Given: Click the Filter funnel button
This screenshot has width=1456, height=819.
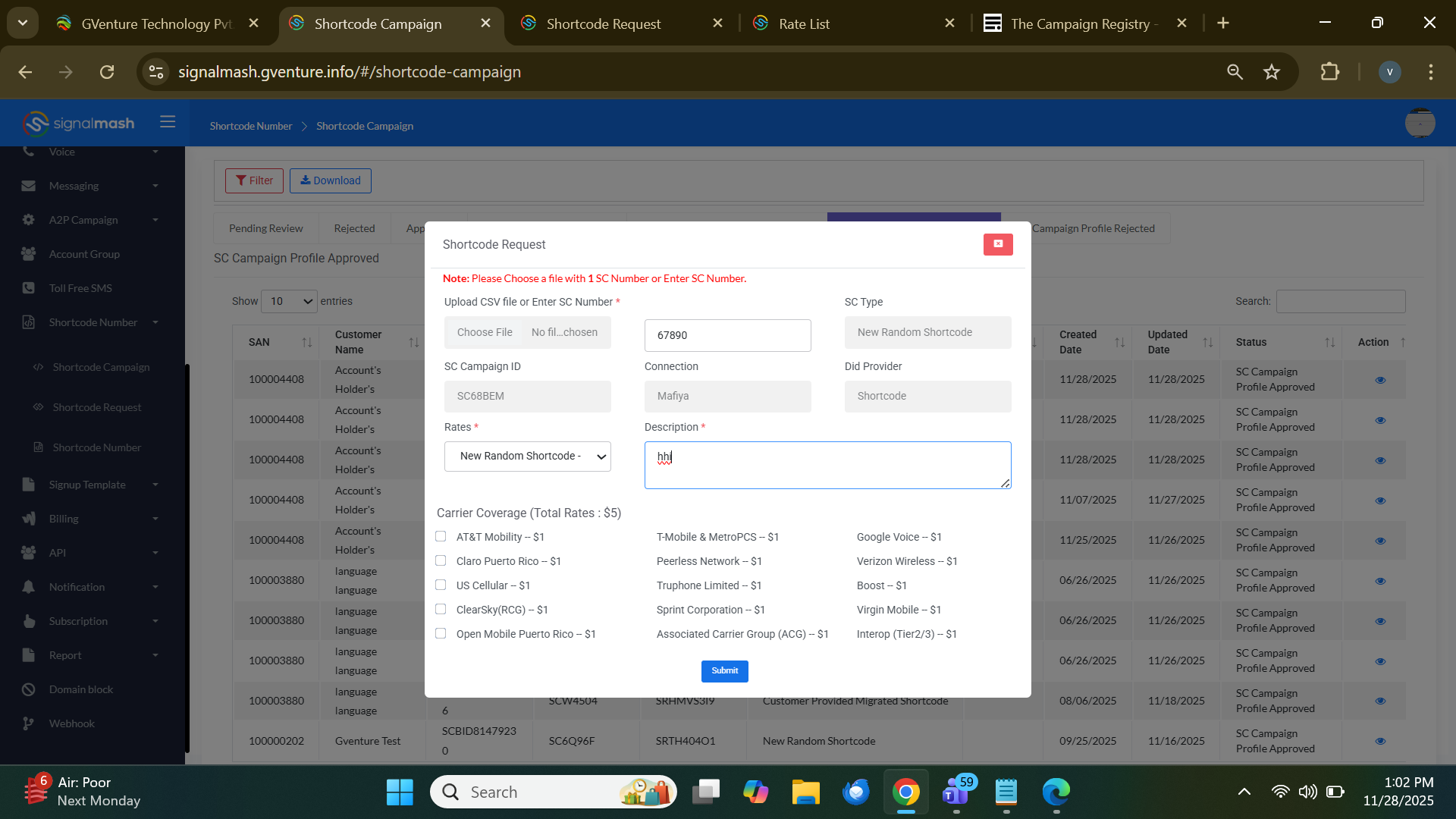Looking at the screenshot, I should 254,180.
